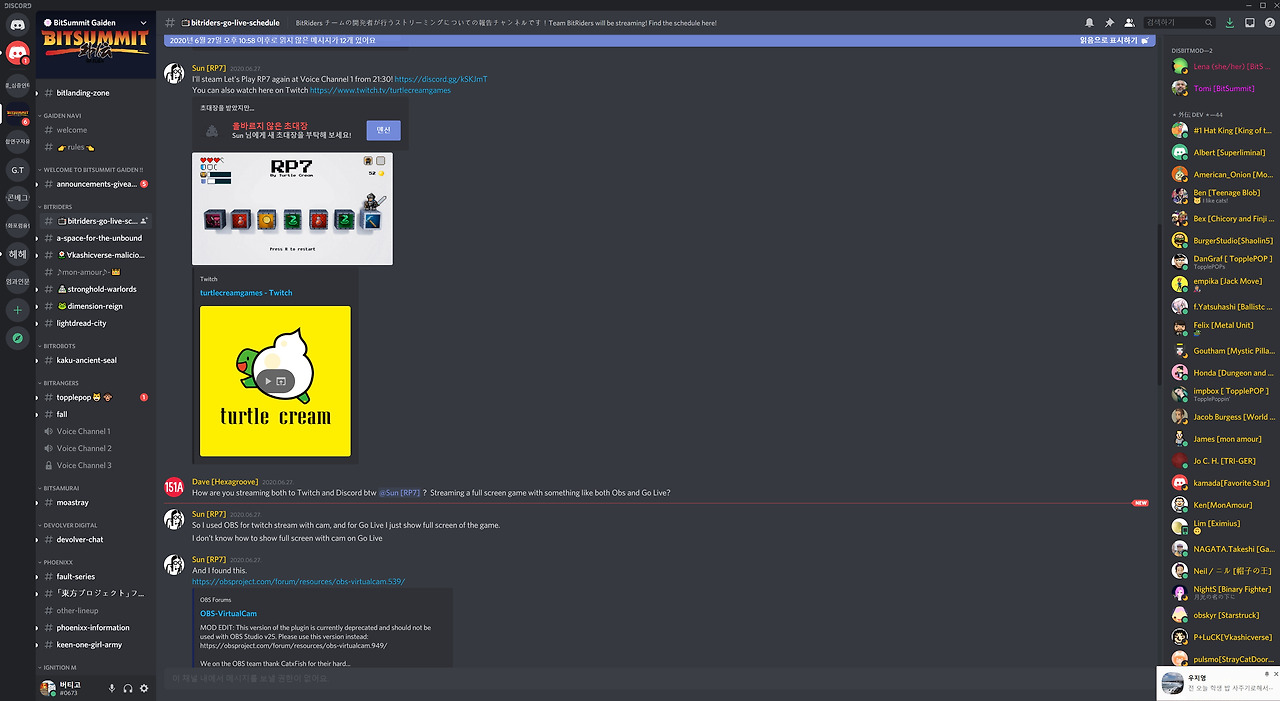1280x701 pixels.
Task: Click the add member icon on bitriders-go-live channel
Action: 145,221
